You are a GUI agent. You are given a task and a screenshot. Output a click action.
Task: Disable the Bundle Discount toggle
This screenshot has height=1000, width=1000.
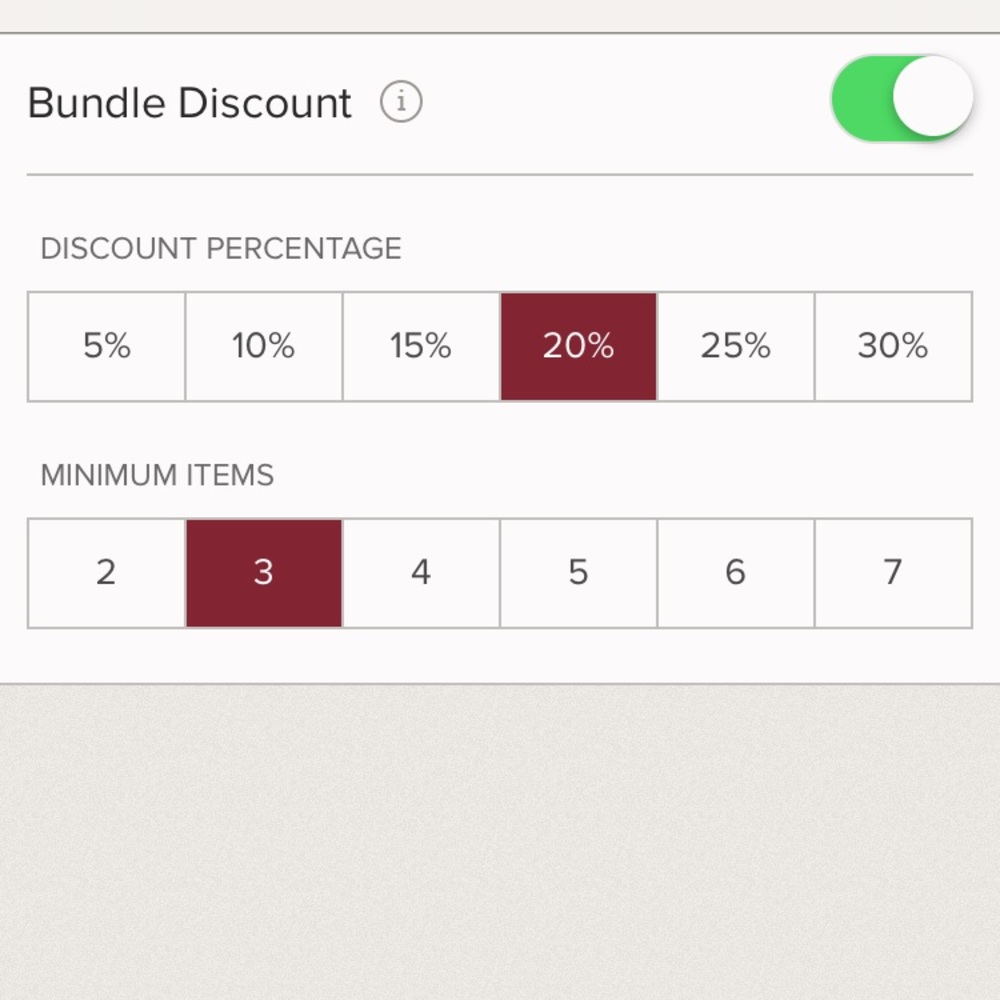(x=902, y=96)
